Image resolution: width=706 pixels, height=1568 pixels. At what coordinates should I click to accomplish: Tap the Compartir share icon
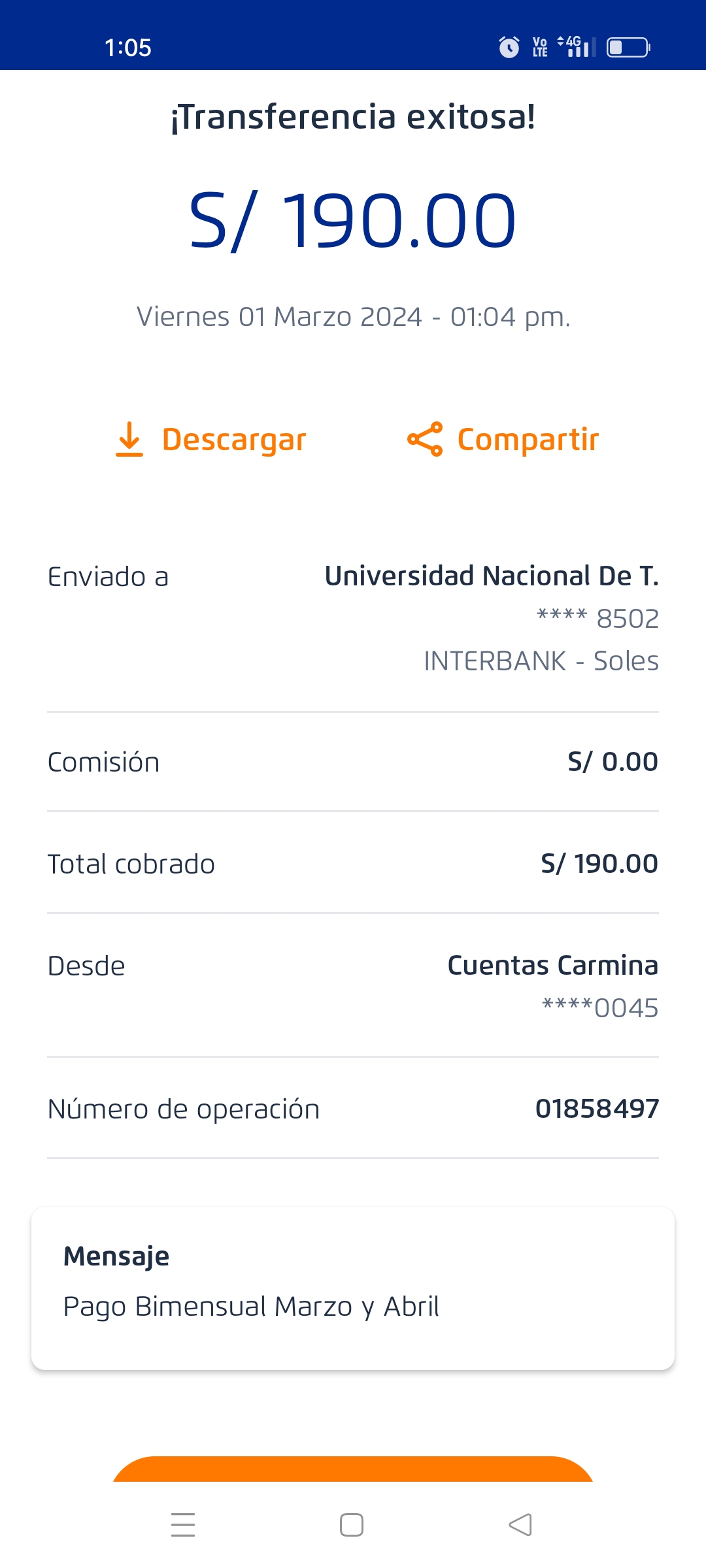tap(425, 439)
